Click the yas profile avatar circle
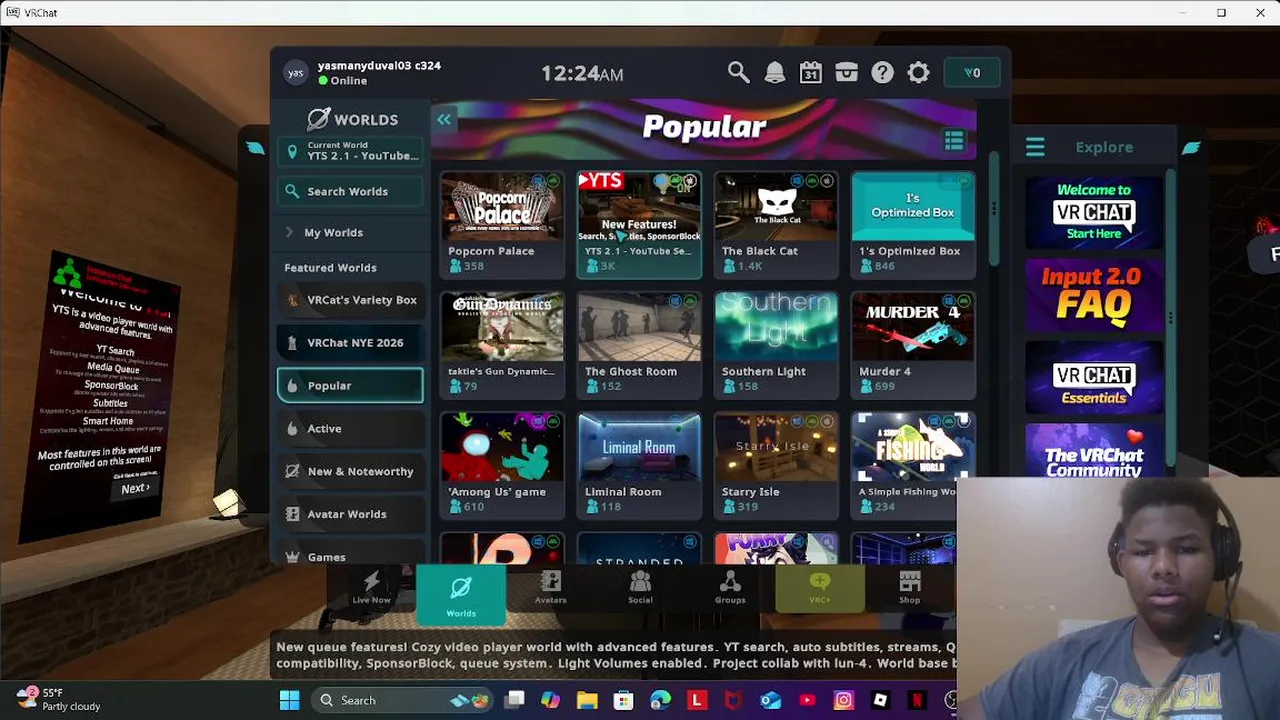The height and width of the screenshot is (720, 1280). click(x=295, y=72)
